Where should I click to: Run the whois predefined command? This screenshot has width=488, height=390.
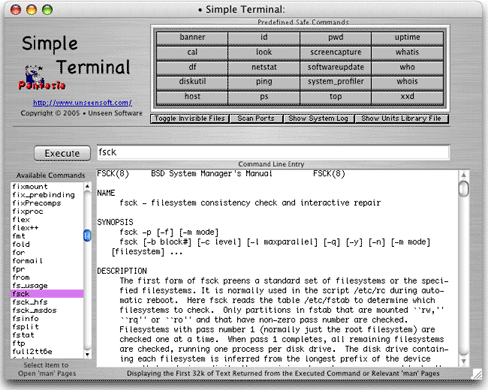tap(407, 82)
